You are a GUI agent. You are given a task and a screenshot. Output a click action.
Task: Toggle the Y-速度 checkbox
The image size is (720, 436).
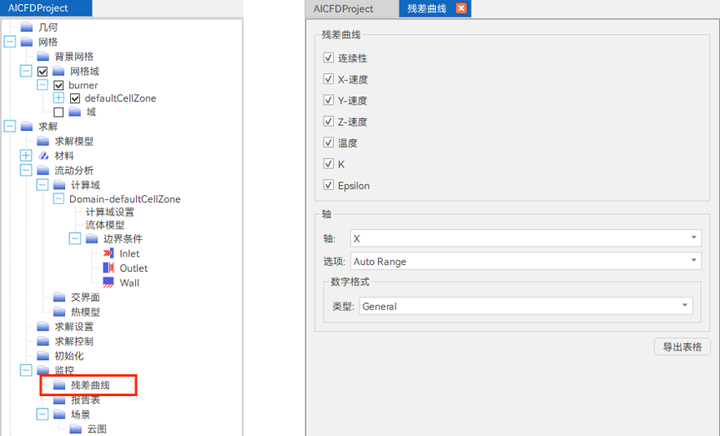tap(328, 100)
